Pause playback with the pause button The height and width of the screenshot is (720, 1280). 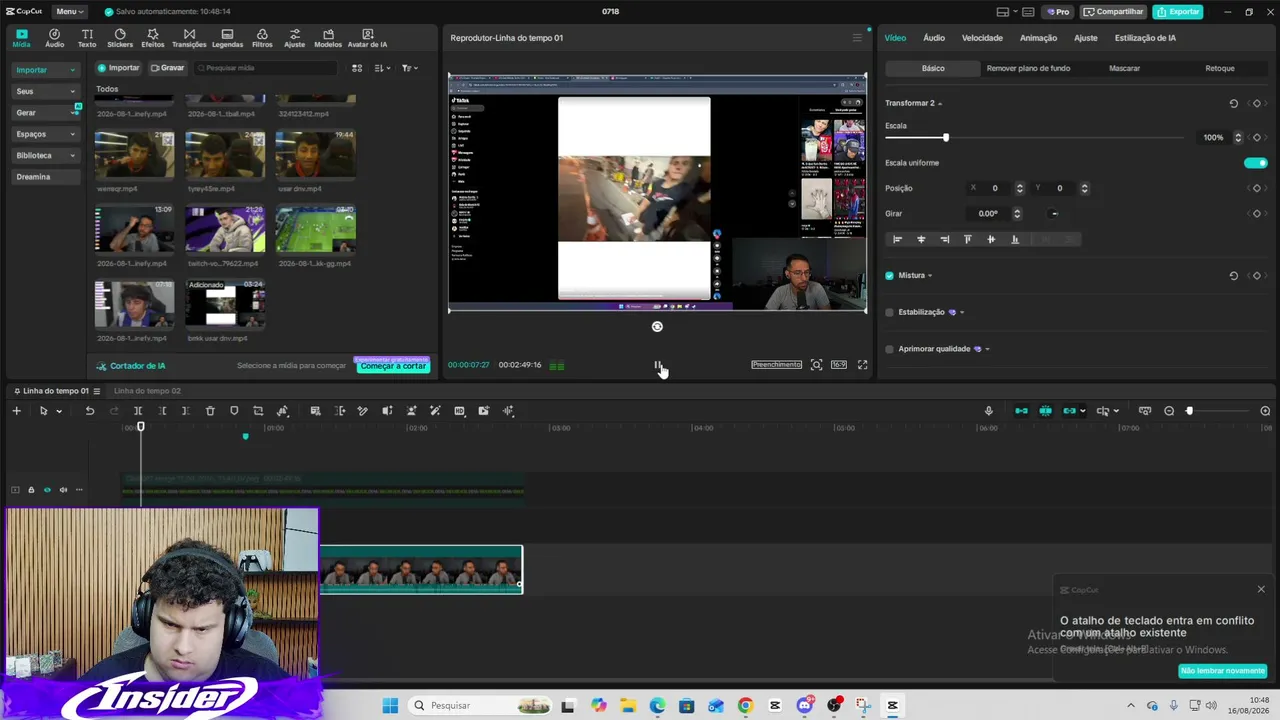(x=657, y=365)
